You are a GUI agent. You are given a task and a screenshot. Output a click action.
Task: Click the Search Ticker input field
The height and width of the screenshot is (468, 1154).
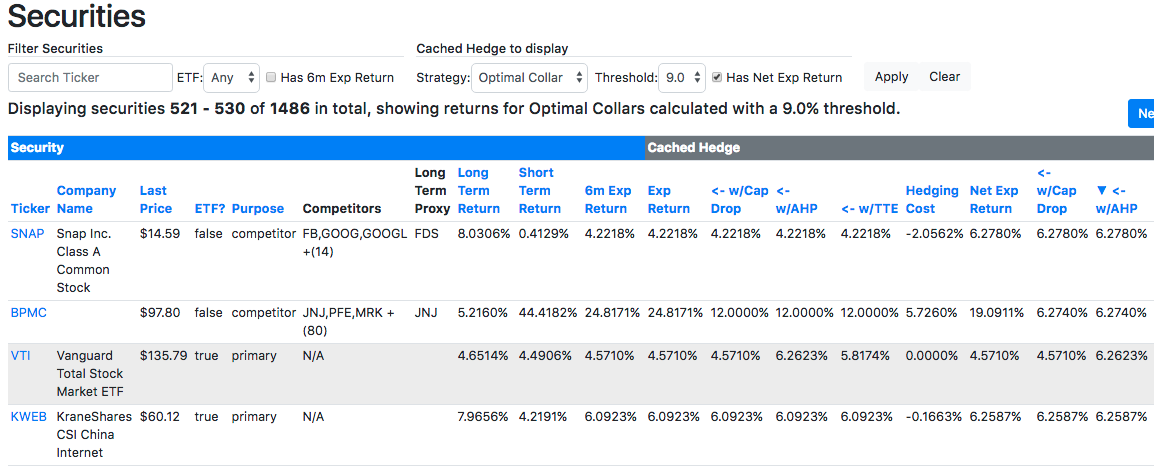(91, 77)
